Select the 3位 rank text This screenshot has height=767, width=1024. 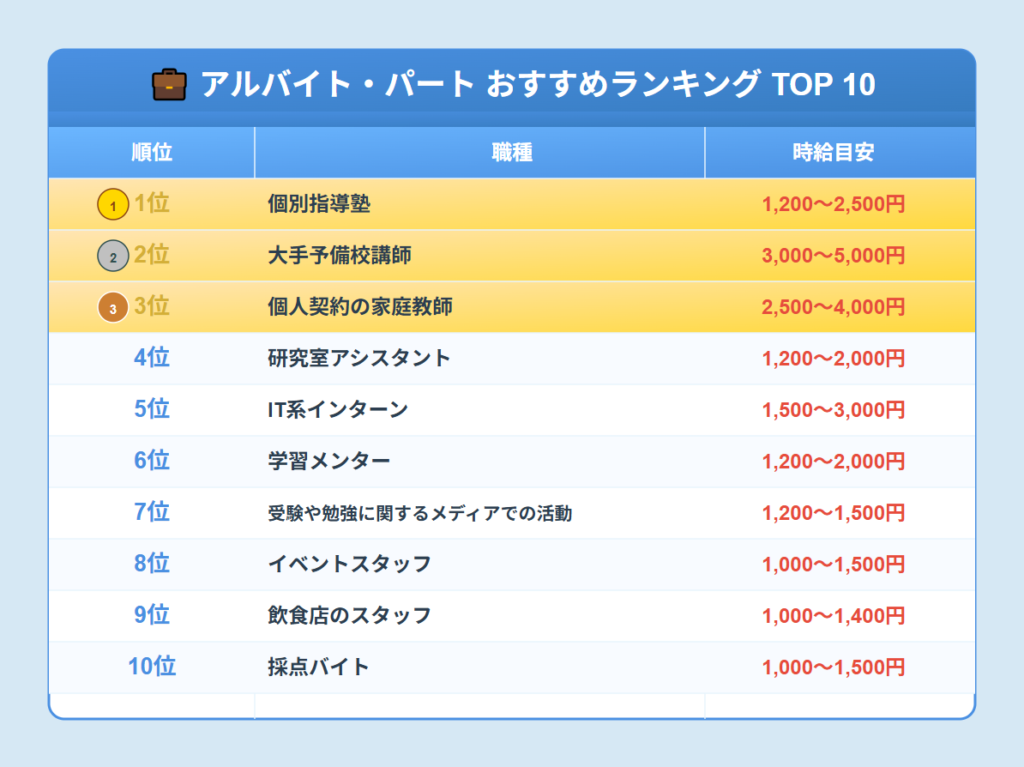[152, 306]
